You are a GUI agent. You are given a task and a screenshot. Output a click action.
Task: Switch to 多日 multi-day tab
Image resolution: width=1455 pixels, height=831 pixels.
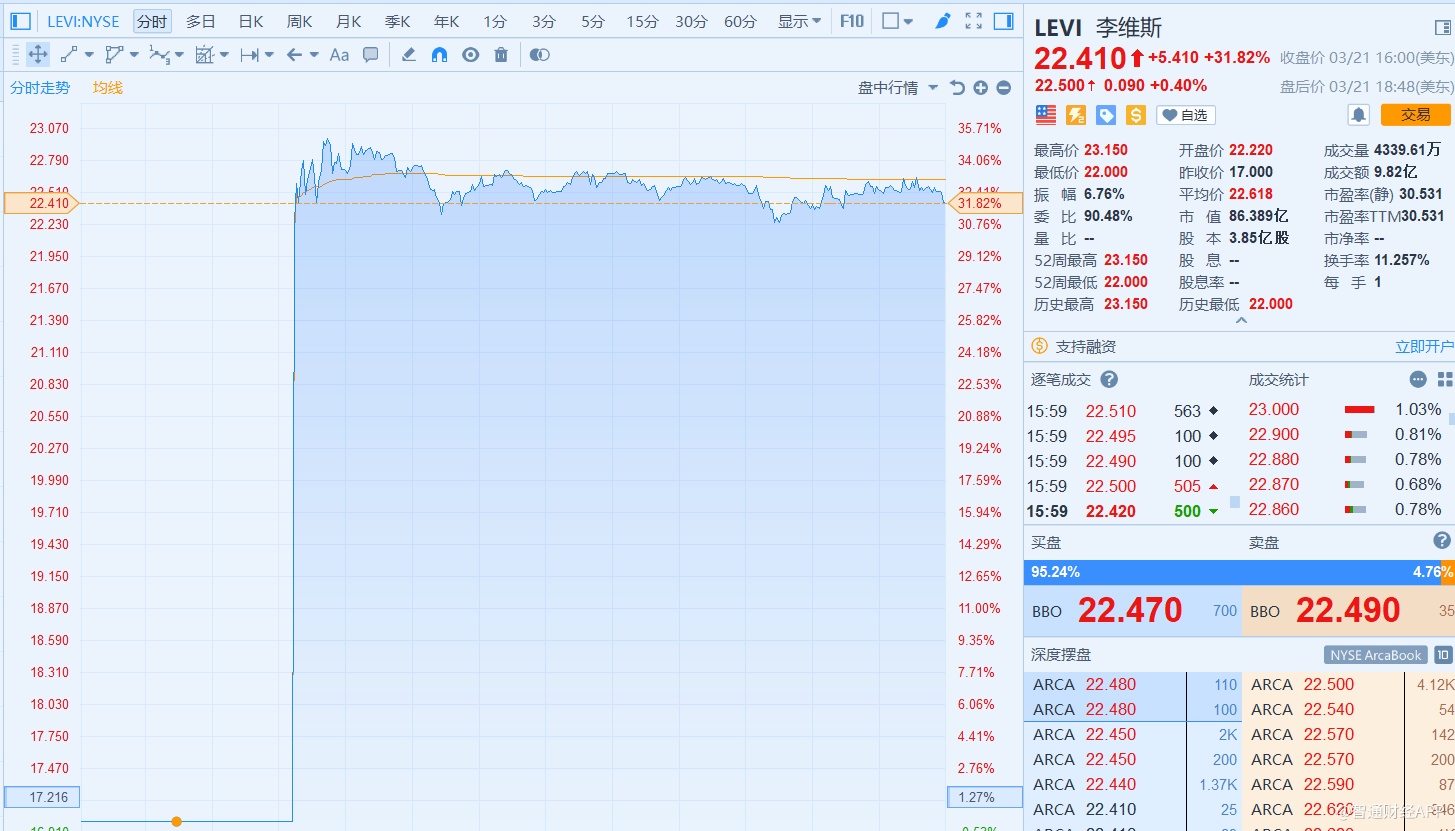pyautogui.click(x=201, y=21)
